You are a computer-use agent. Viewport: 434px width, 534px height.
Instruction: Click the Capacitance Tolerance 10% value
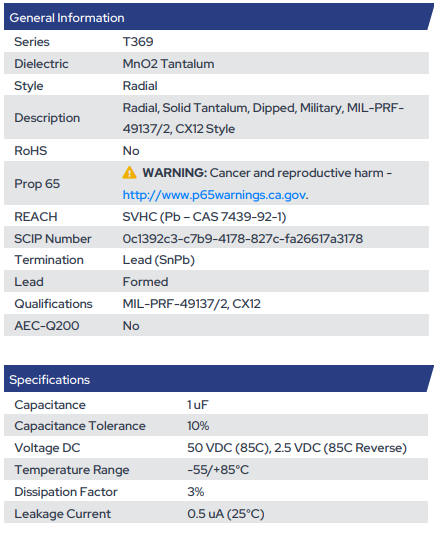pos(198,426)
